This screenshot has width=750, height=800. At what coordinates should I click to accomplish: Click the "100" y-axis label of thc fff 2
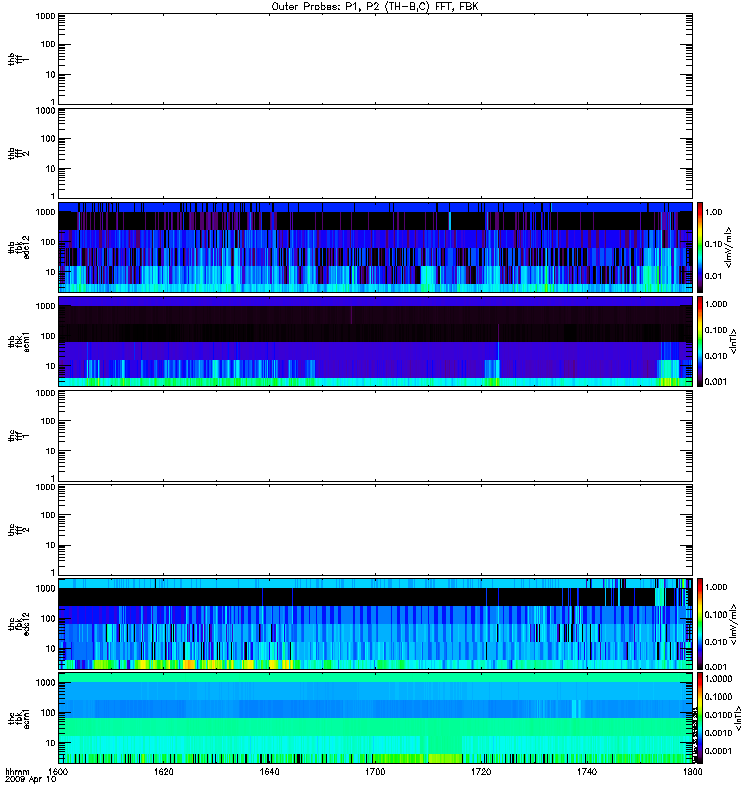coord(48,515)
